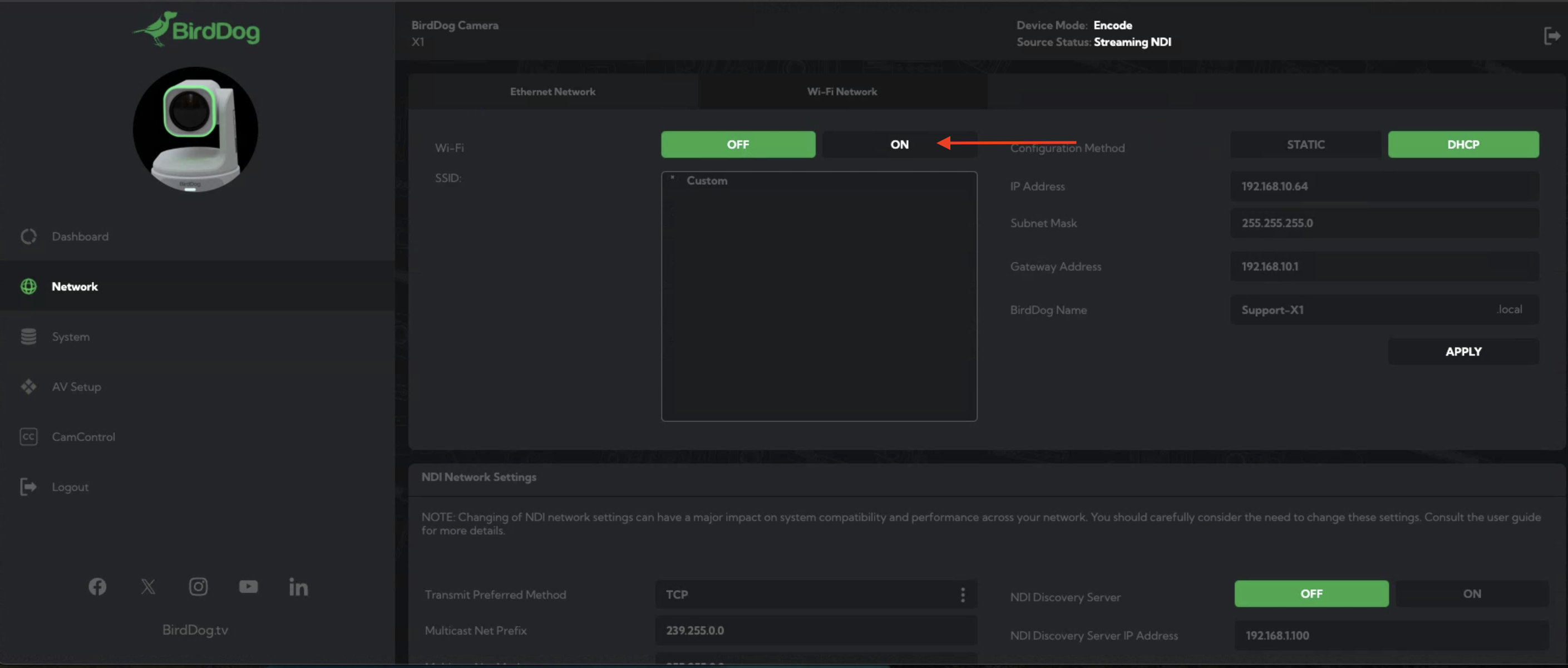Select Custom in SSID list

pos(707,181)
